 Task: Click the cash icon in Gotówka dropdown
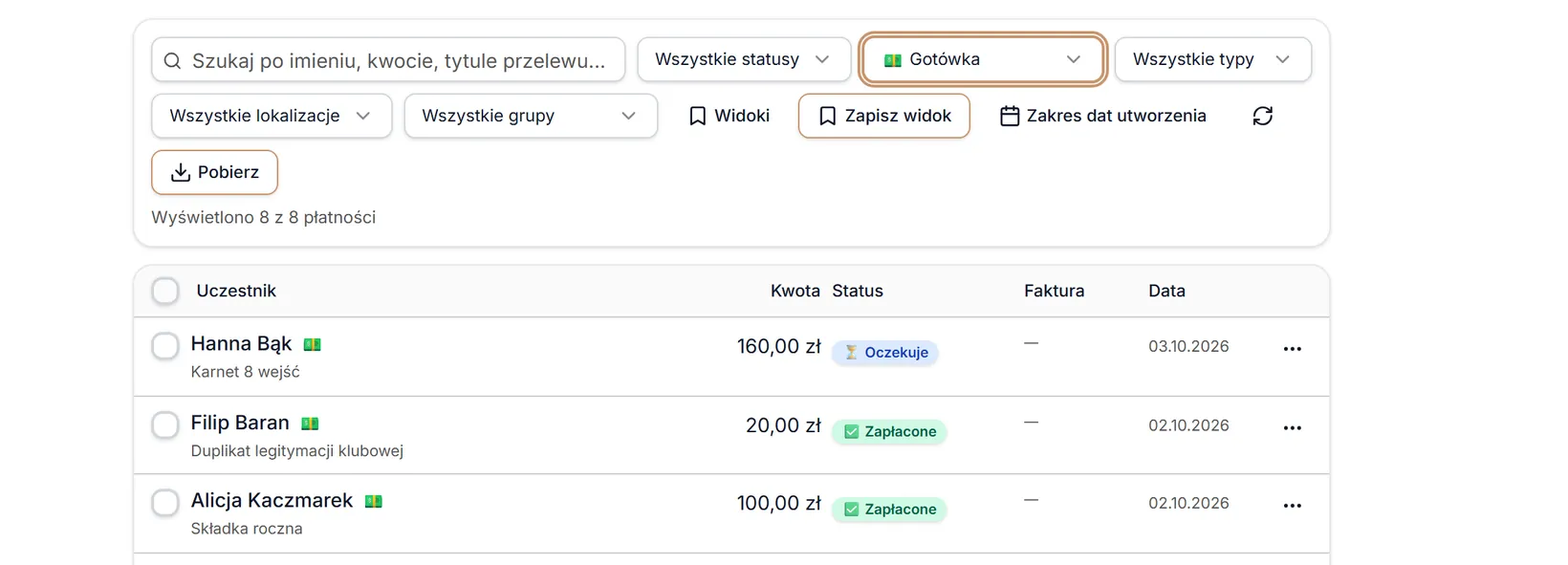893,60
